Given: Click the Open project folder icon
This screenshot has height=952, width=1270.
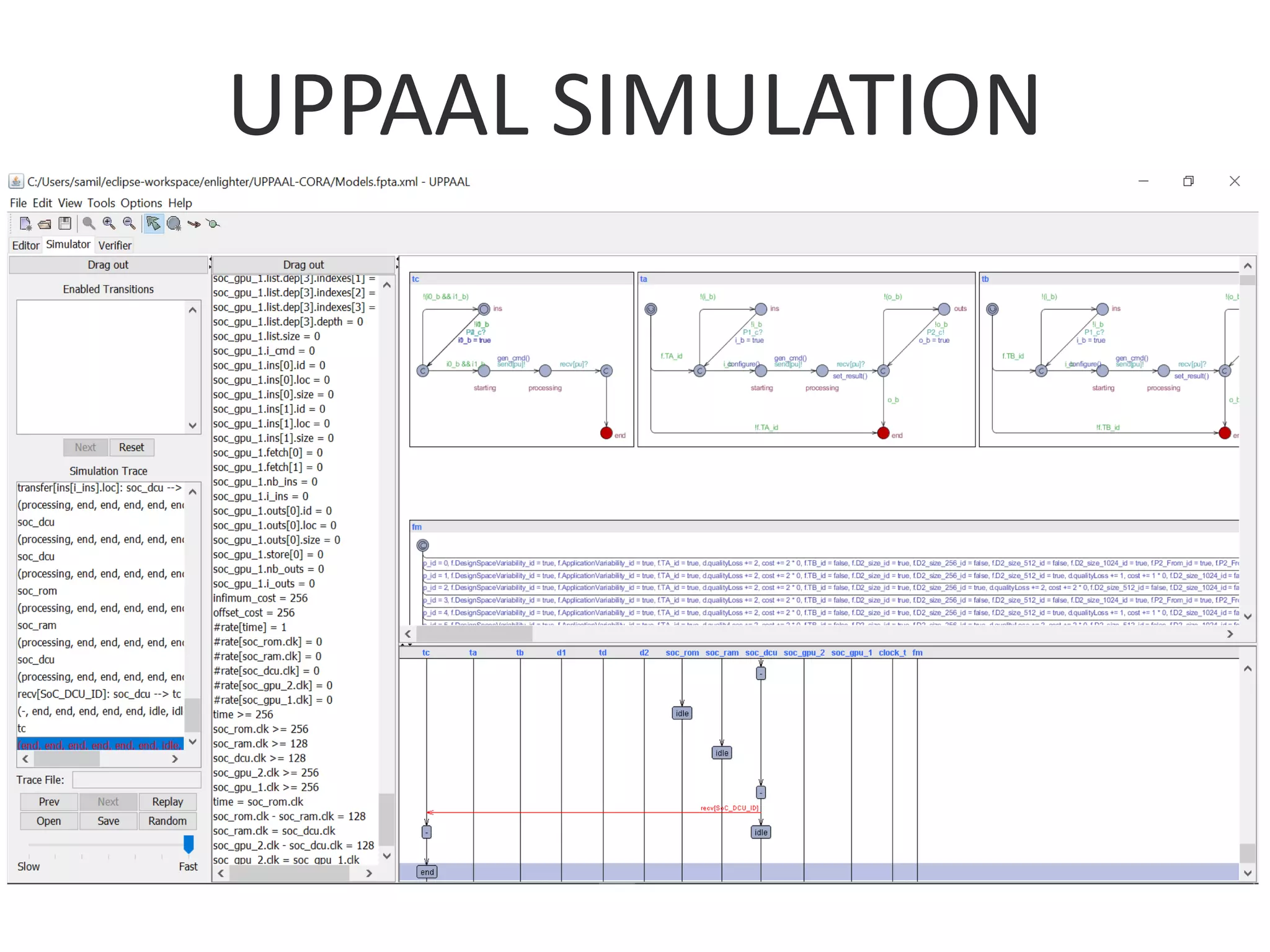Looking at the screenshot, I should tap(45, 224).
